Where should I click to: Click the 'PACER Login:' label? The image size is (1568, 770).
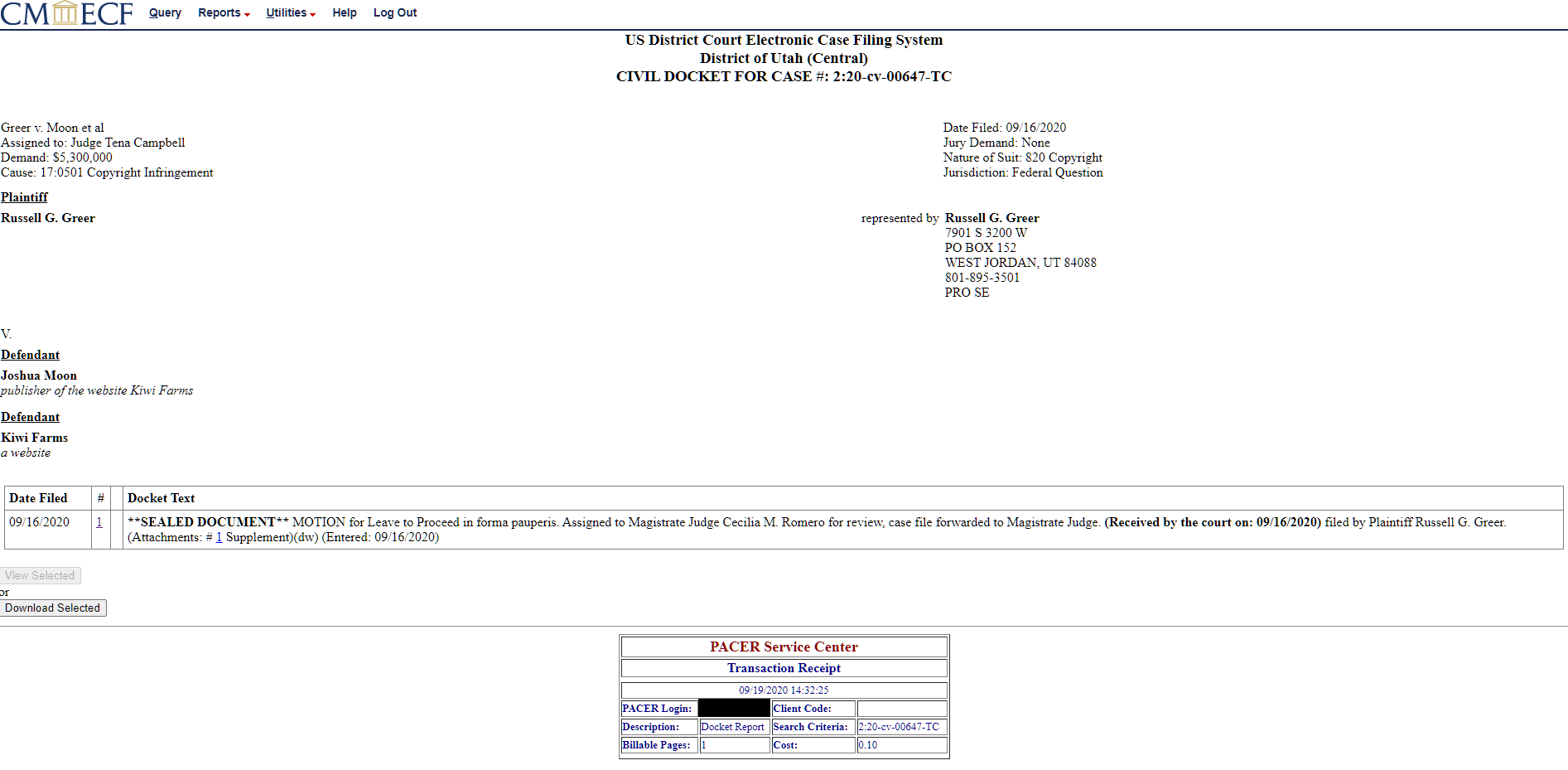click(x=657, y=709)
